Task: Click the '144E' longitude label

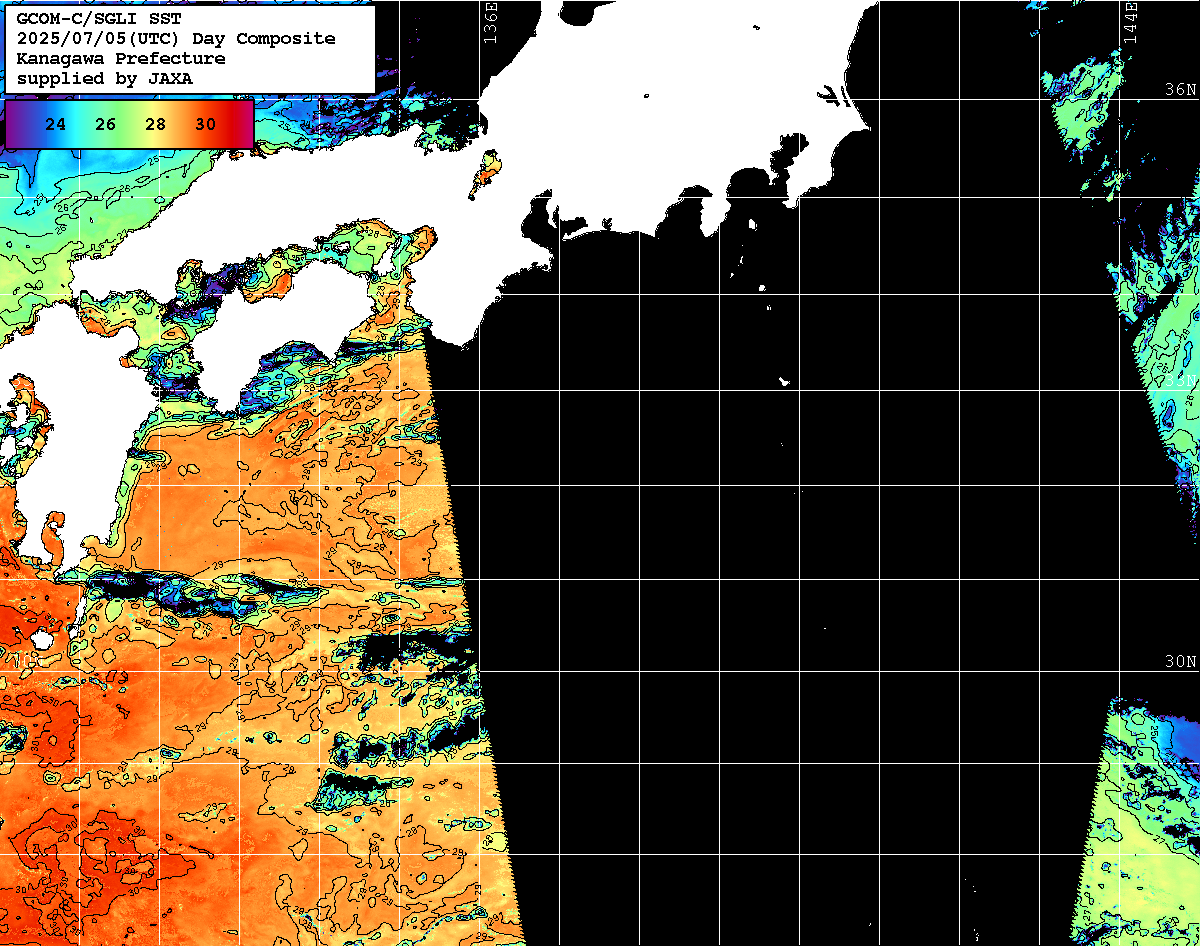Action: click(1131, 22)
